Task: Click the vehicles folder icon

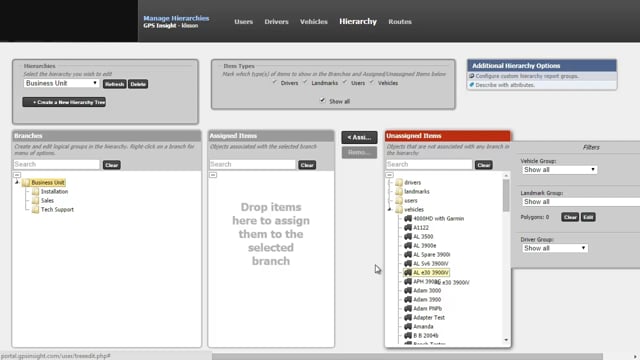Action: tap(399, 209)
